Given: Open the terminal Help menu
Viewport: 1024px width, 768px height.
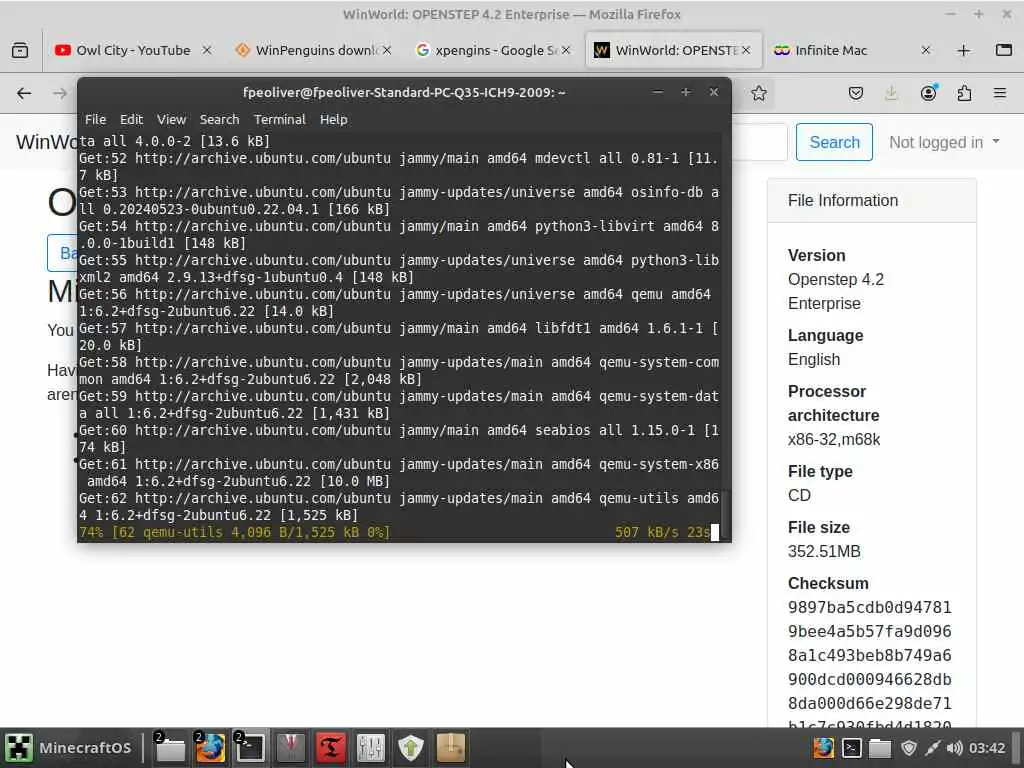Looking at the screenshot, I should coord(334,120).
